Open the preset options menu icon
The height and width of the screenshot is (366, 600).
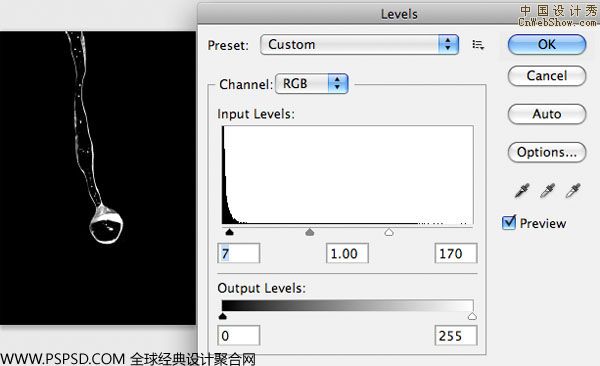[x=478, y=45]
